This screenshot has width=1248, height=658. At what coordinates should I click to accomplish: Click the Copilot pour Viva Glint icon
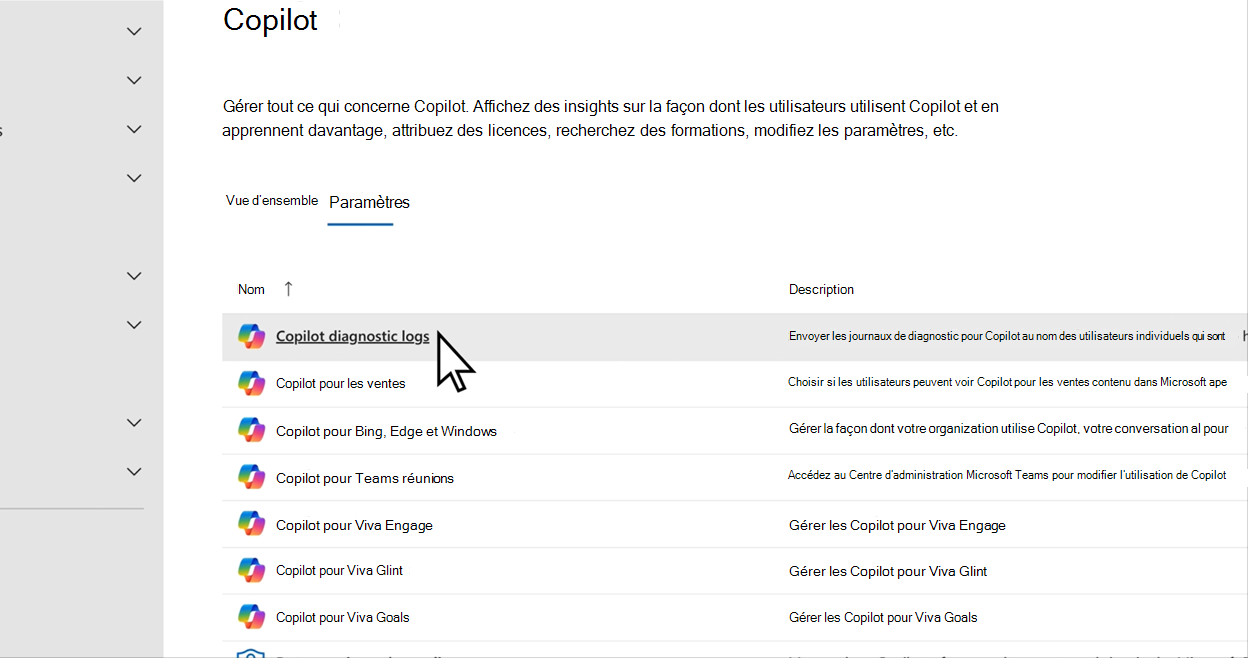251,570
